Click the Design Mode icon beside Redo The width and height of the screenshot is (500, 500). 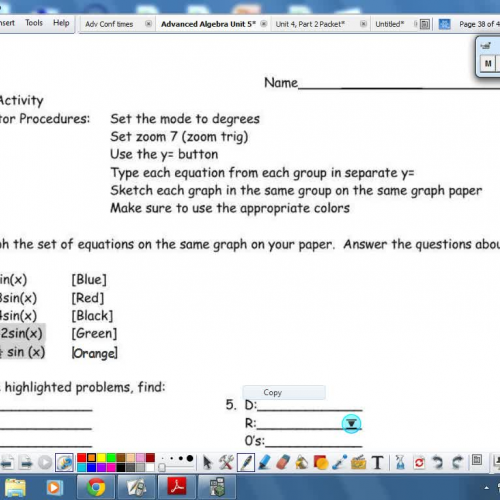click(477, 460)
